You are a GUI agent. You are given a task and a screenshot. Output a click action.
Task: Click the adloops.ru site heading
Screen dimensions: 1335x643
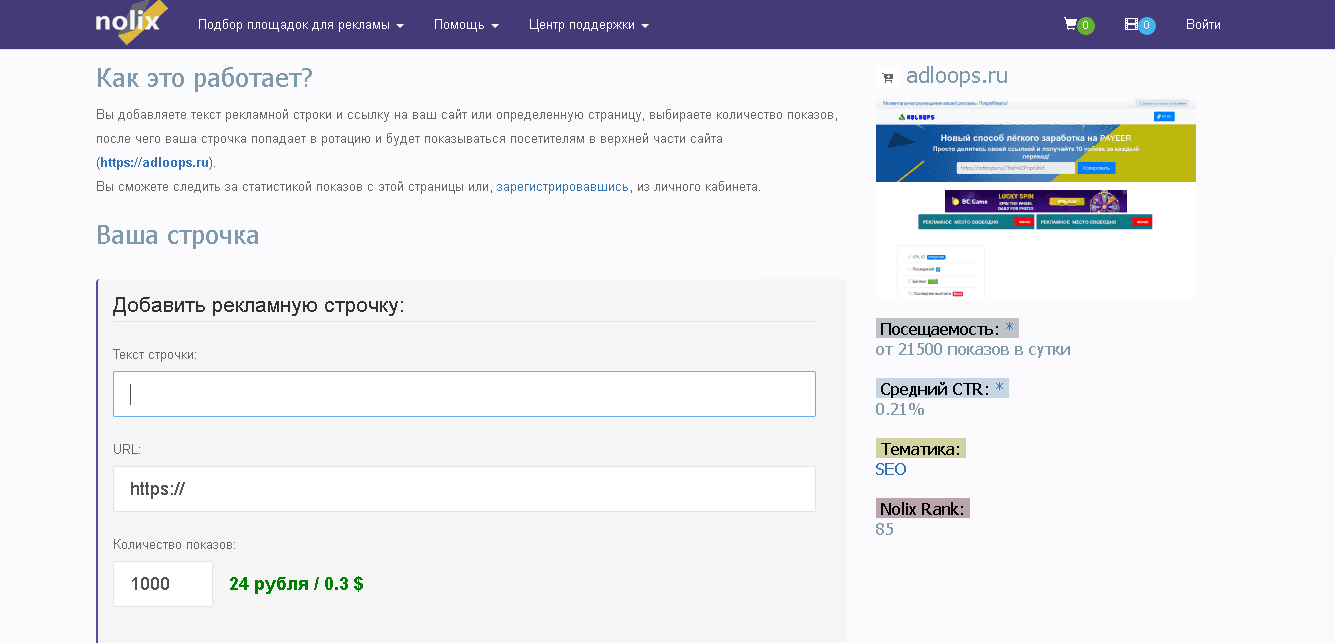pos(956,76)
